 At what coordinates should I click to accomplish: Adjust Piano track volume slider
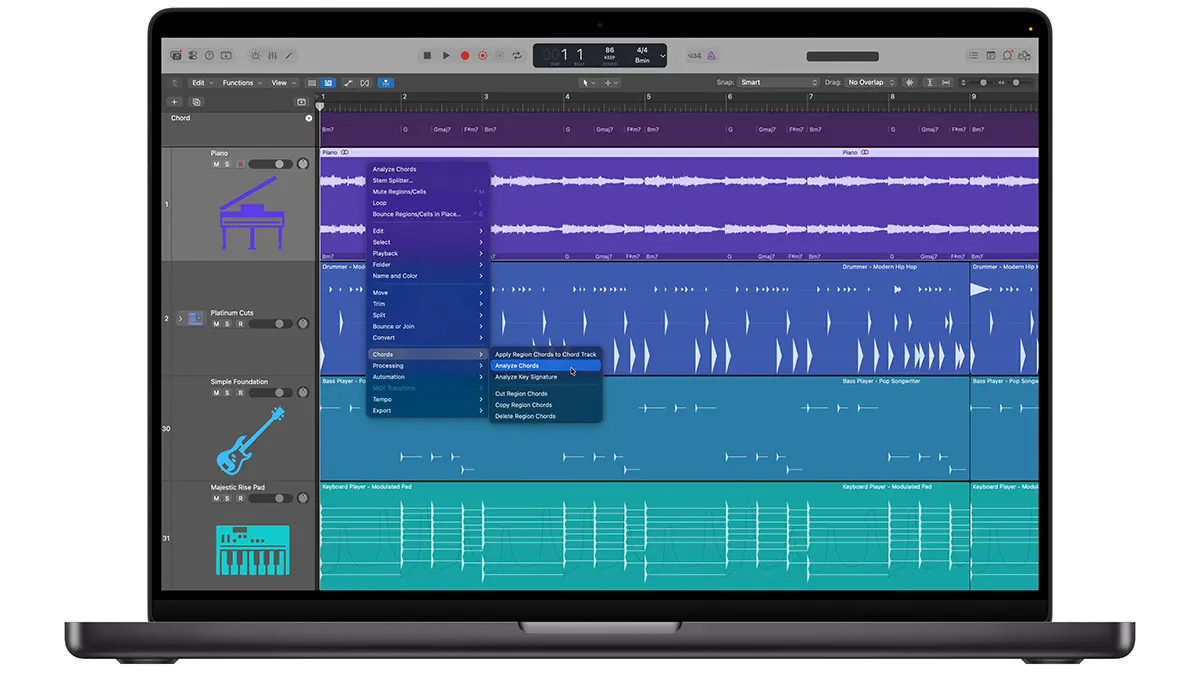(271, 164)
